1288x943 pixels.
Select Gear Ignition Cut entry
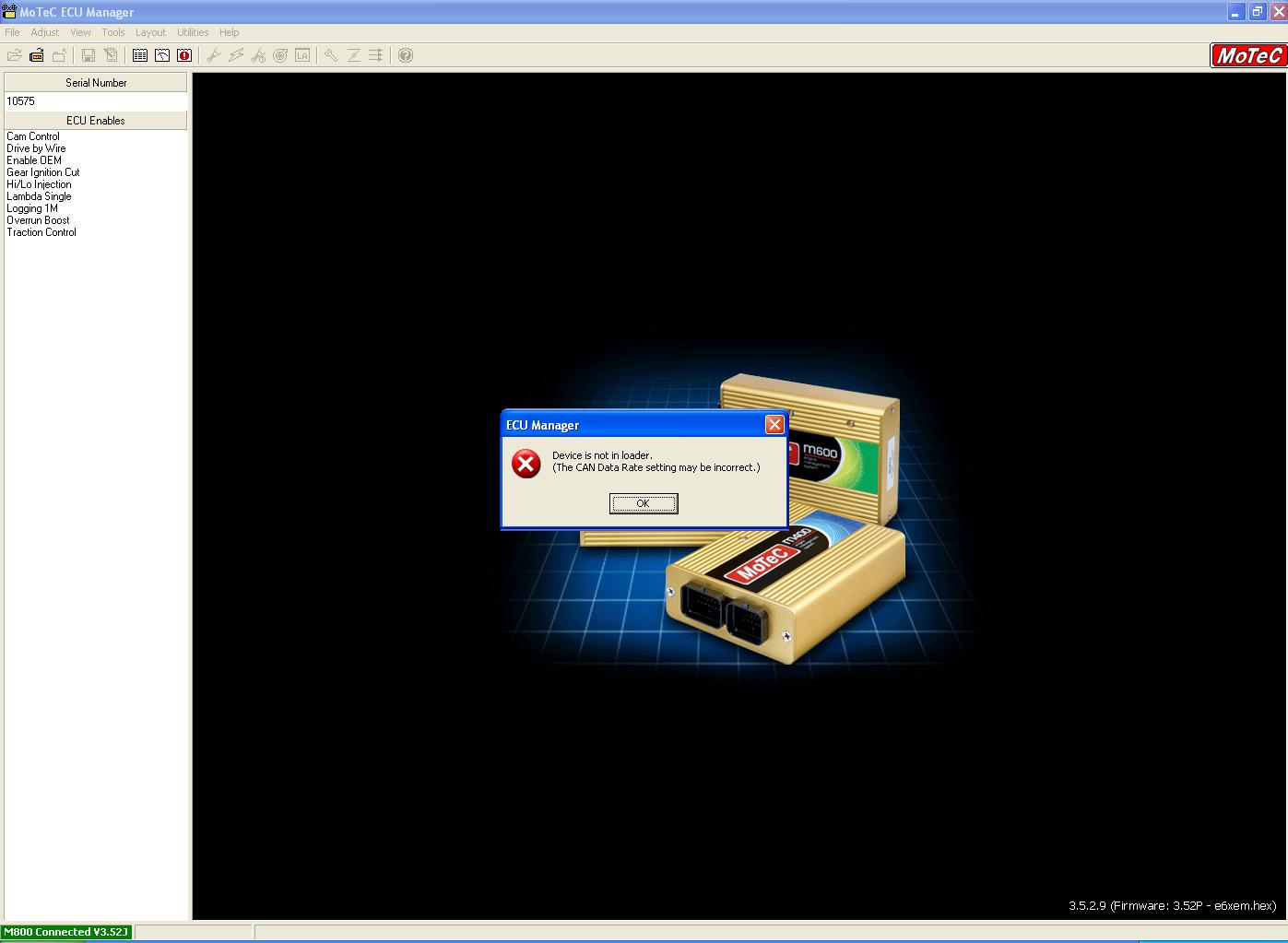pyautogui.click(x=43, y=172)
